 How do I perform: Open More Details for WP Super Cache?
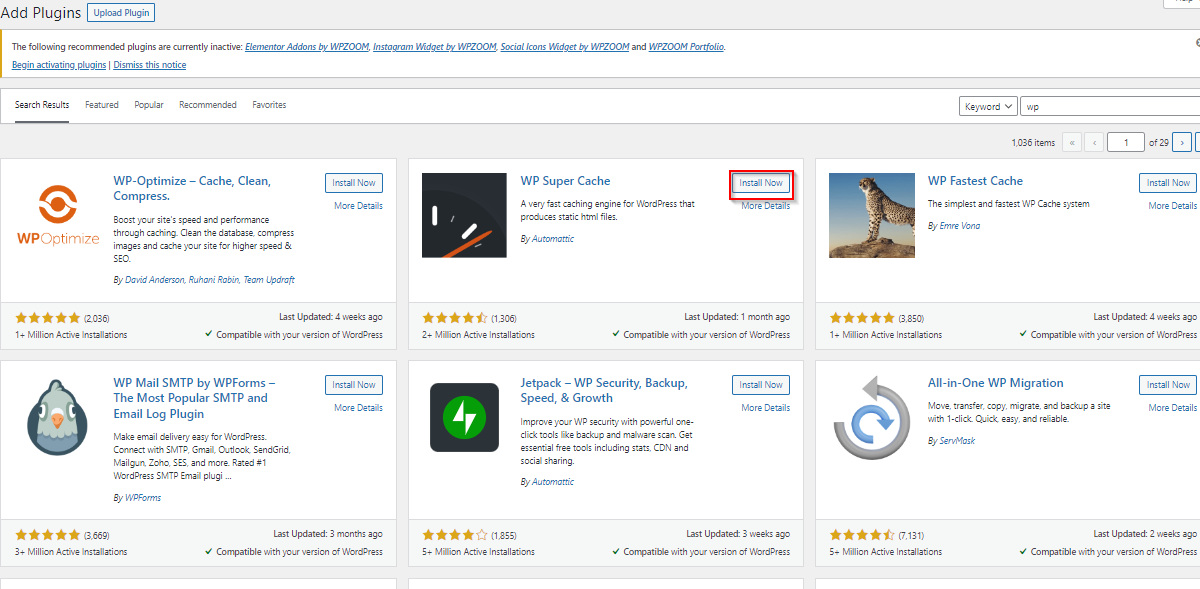[765, 206]
